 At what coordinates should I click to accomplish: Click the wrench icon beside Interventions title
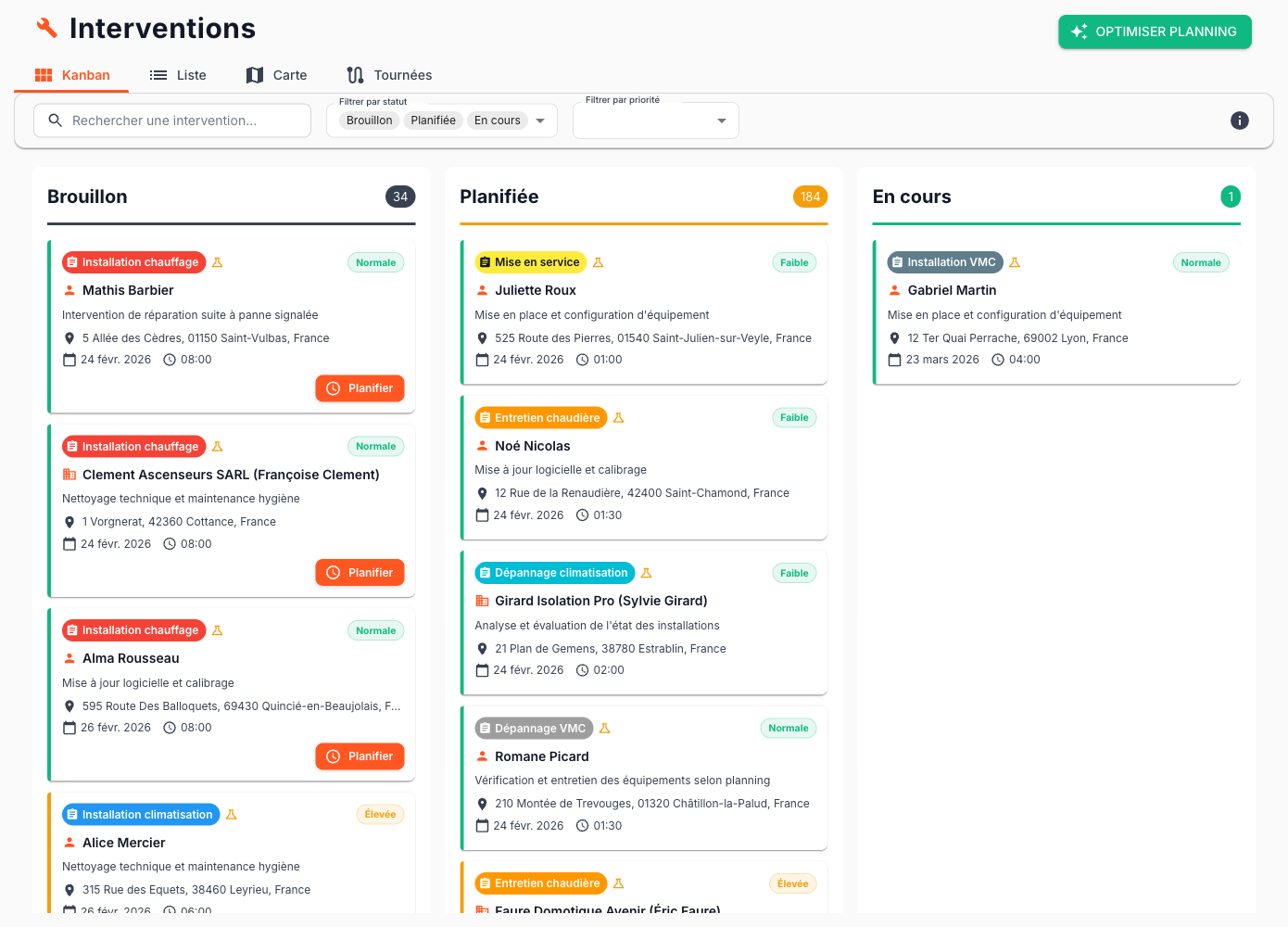pyautogui.click(x=46, y=28)
